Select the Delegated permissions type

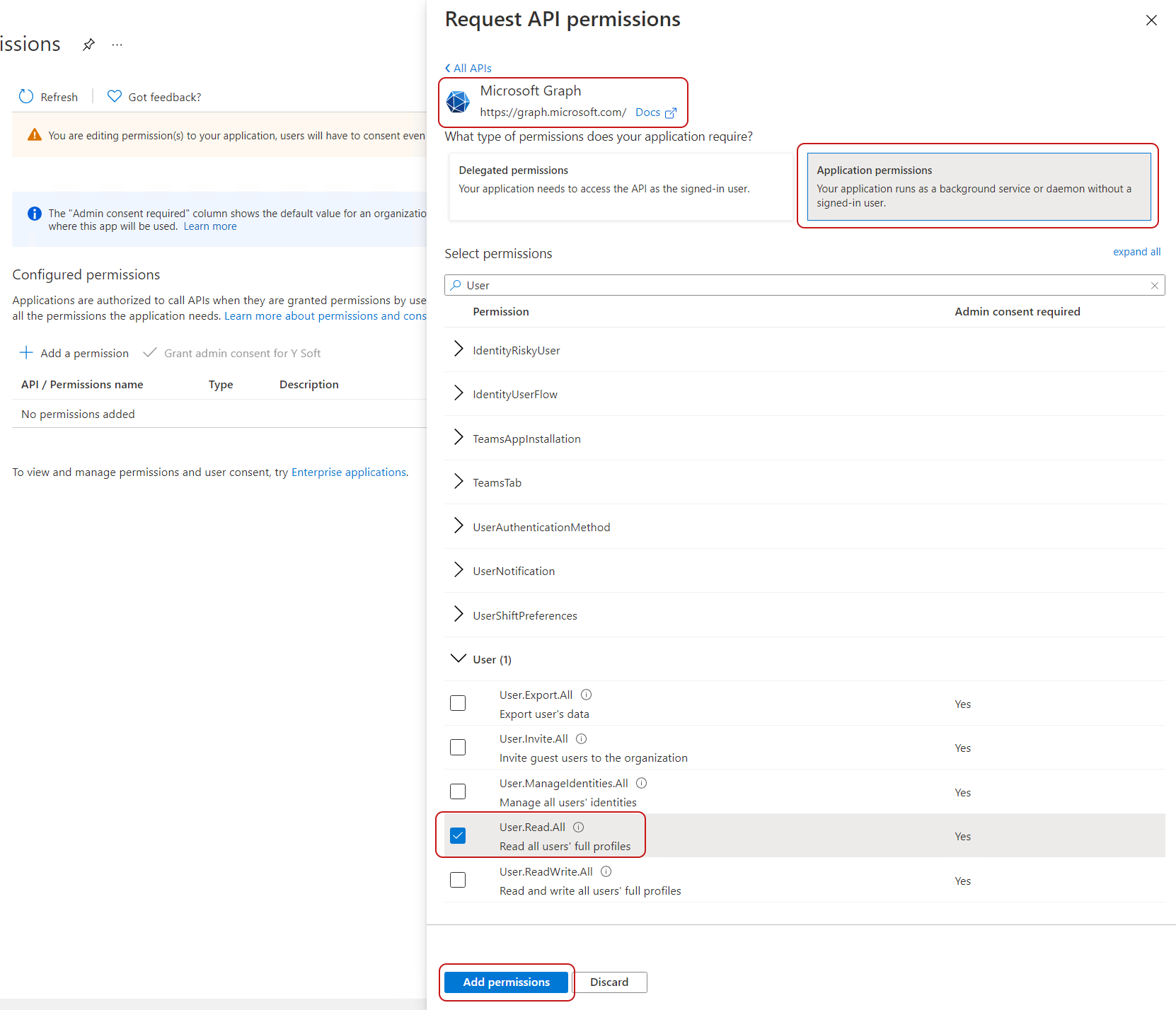(621, 187)
